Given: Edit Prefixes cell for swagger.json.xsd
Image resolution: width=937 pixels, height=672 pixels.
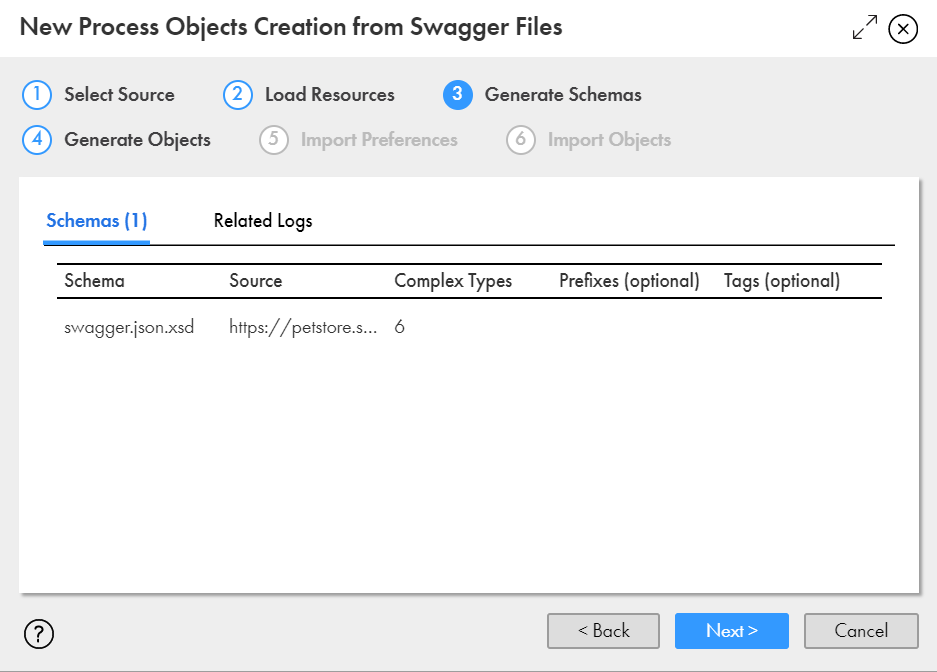Looking at the screenshot, I should [635, 327].
